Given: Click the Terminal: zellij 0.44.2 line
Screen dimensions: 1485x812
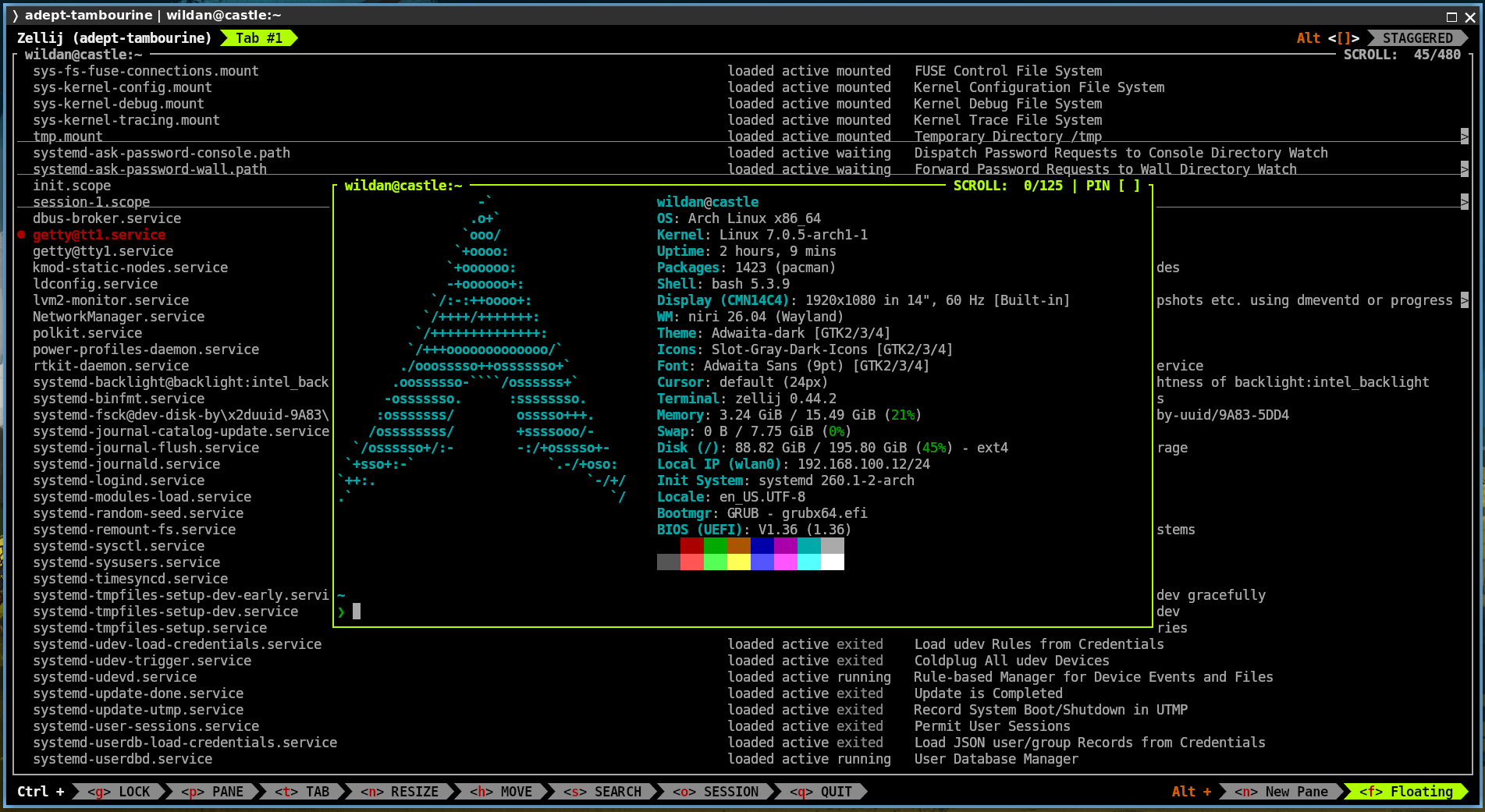Looking at the screenshot, I should (747, 399).
